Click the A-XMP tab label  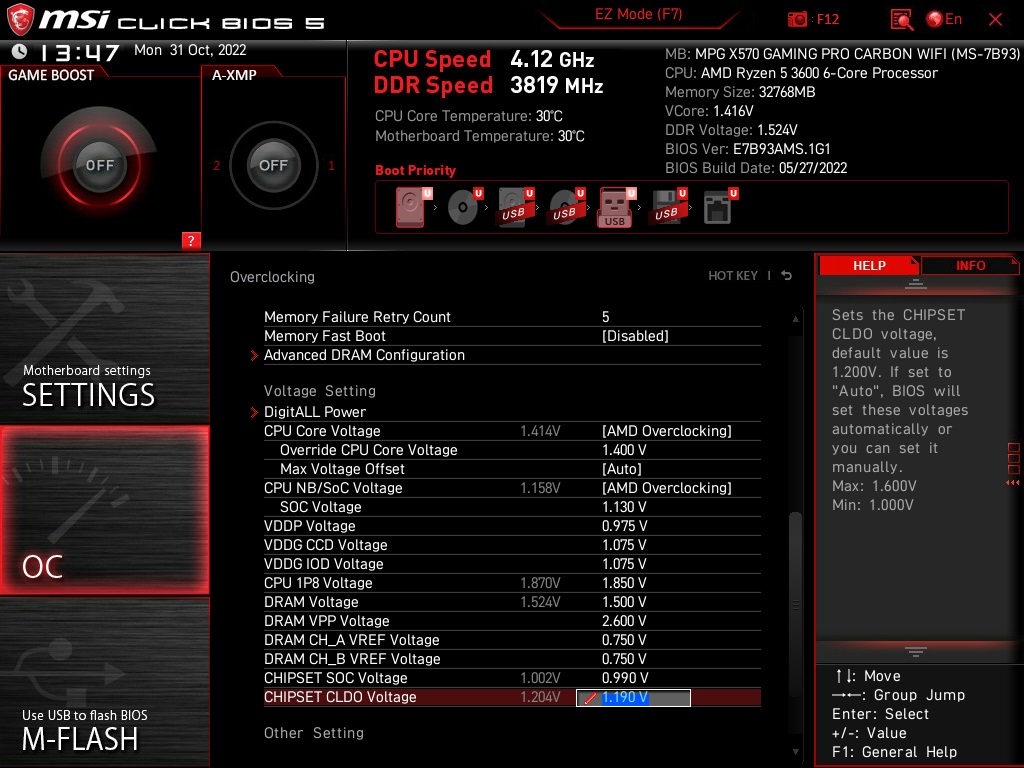[x=234, y=75]
